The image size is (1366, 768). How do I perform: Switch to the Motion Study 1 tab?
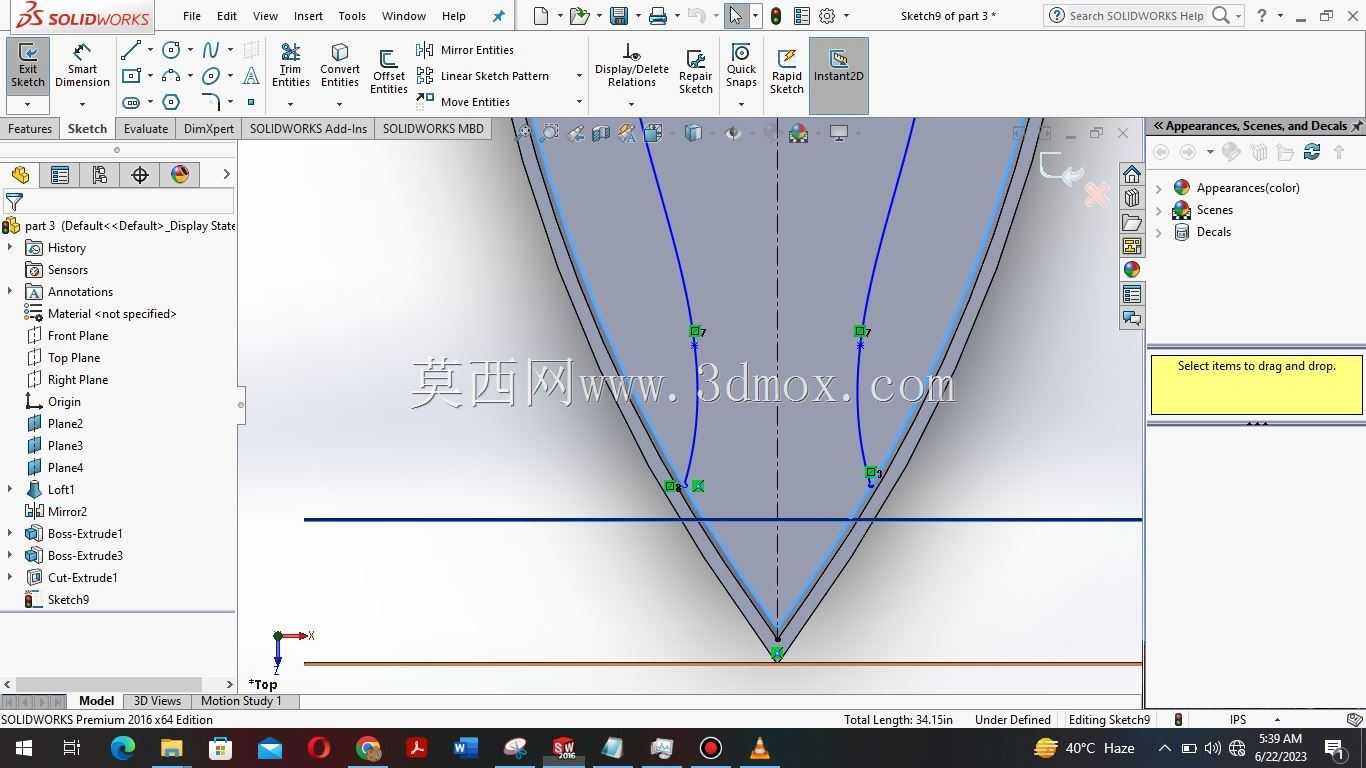pyautogui.click(x=241, y=701)
